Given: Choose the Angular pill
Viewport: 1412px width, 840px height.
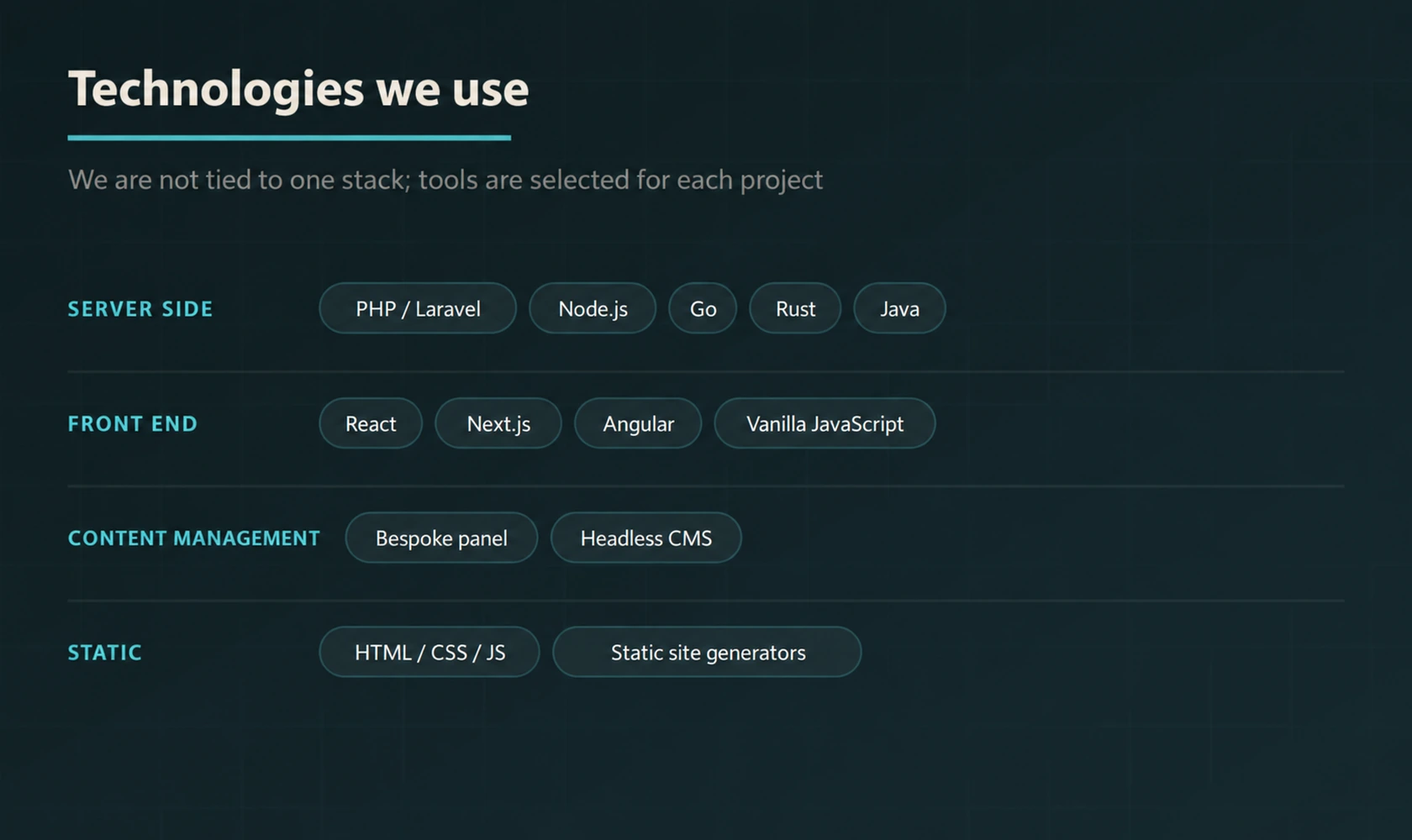Looking at the screenshot, I should [x=638, y=423].
